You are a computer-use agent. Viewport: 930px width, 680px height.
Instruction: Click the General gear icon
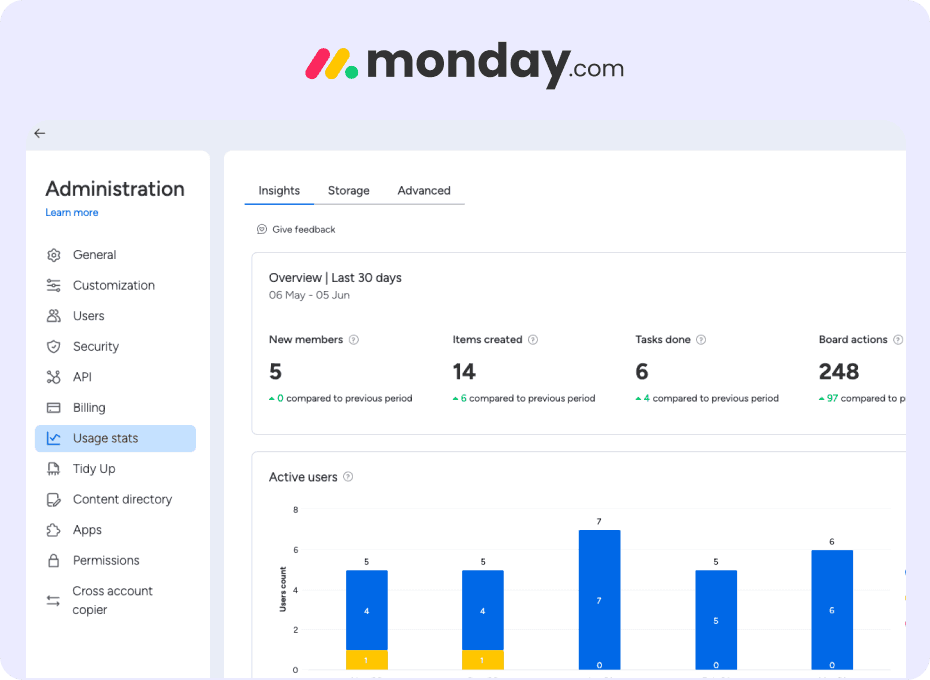(53, 255)
